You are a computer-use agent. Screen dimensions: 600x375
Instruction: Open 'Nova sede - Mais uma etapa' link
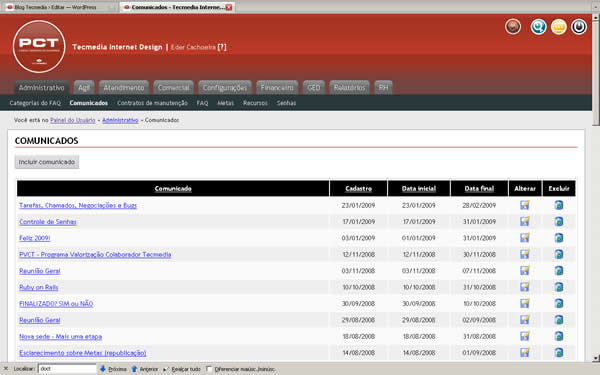60,337
